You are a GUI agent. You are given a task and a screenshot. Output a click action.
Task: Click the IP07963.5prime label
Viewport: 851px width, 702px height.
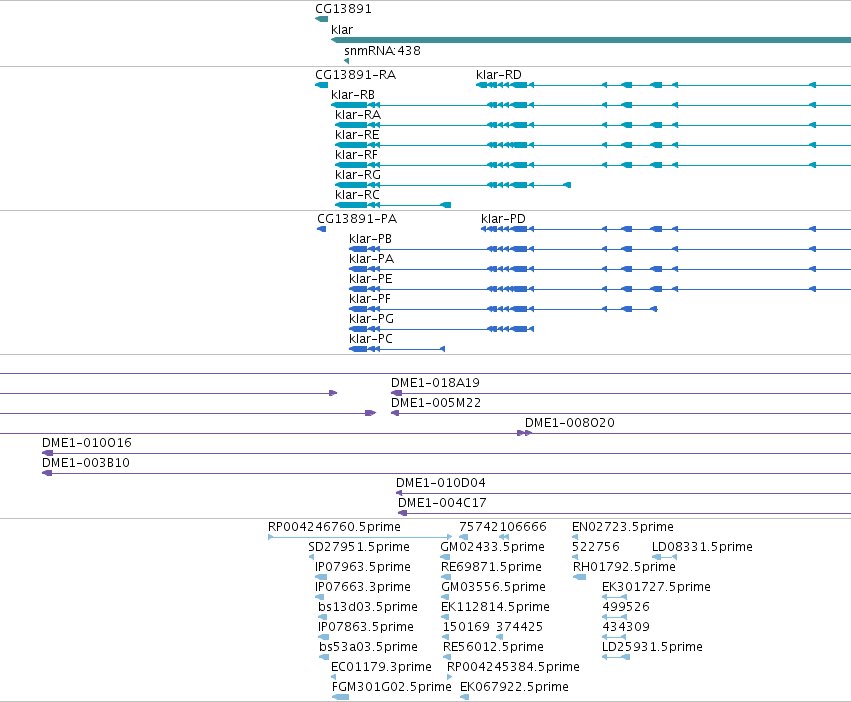(x=363, y=567)
